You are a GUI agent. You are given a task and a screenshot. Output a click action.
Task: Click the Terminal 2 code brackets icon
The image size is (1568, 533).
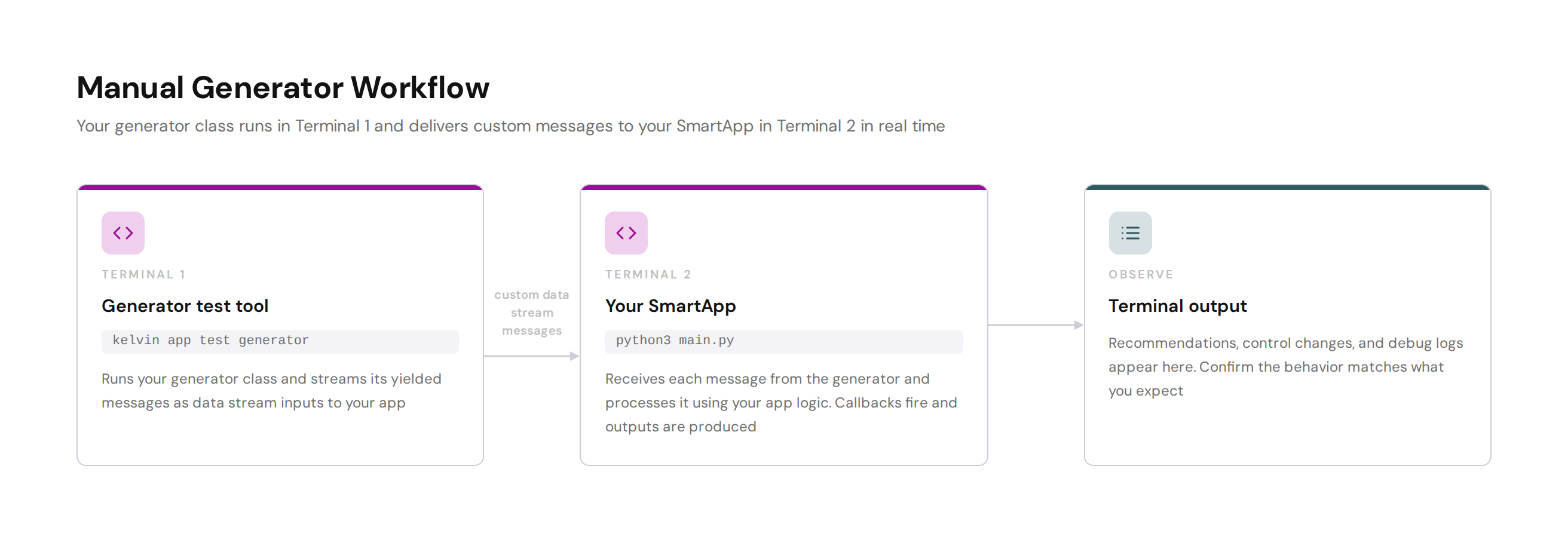(x=626, y=233)
